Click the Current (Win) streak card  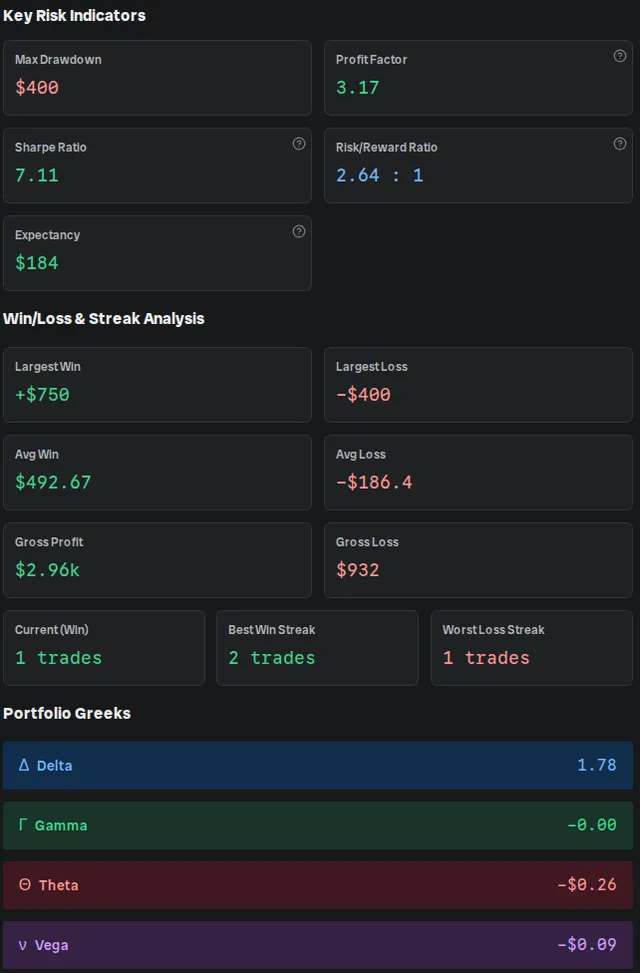[x=104, y=648]
